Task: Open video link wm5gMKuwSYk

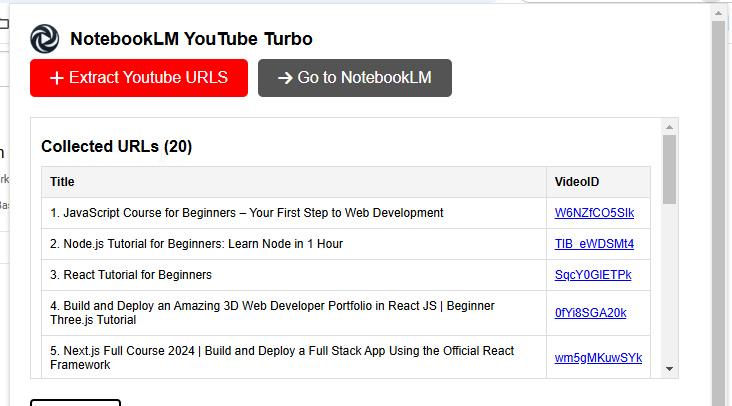Action: [598, 358]
